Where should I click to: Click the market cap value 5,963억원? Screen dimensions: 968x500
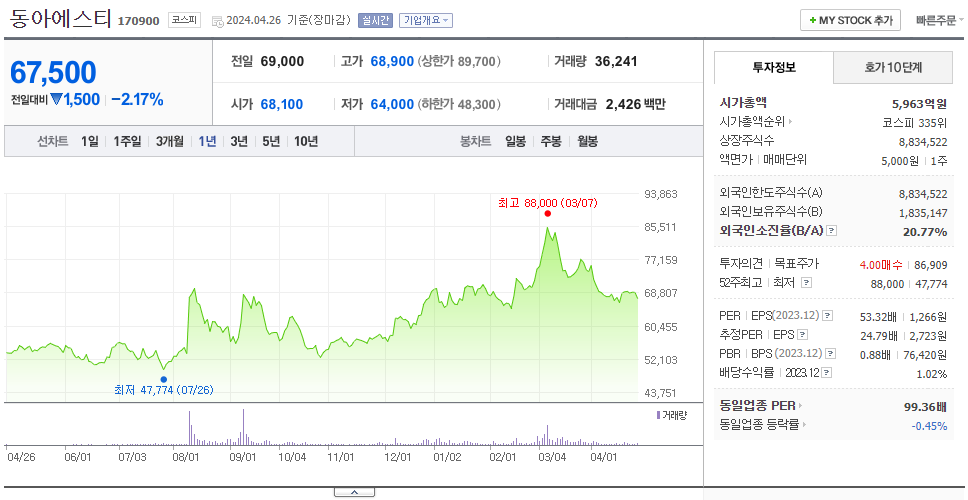point(920,104)
